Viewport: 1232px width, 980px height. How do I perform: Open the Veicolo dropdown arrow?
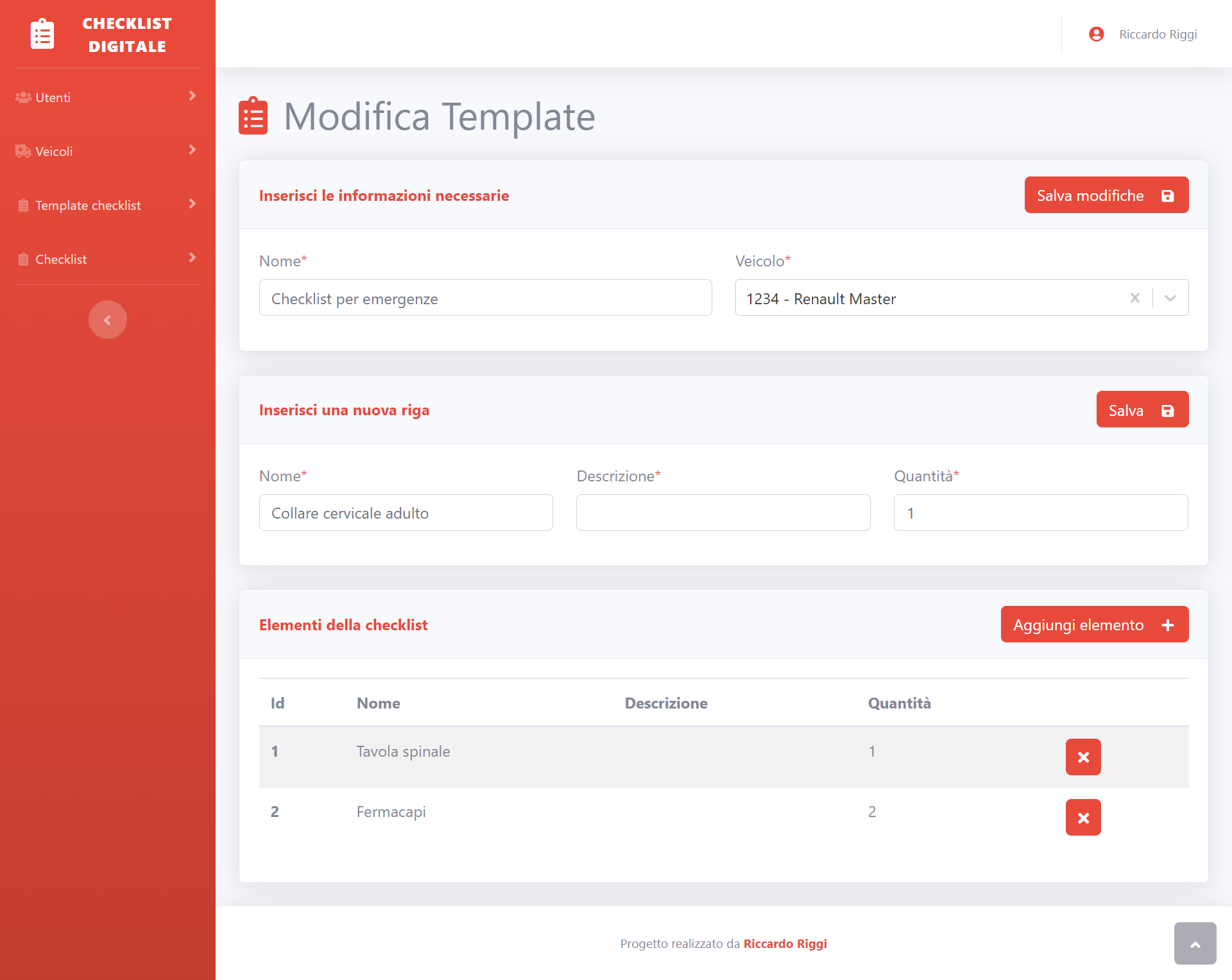[x=1170, y=298]
